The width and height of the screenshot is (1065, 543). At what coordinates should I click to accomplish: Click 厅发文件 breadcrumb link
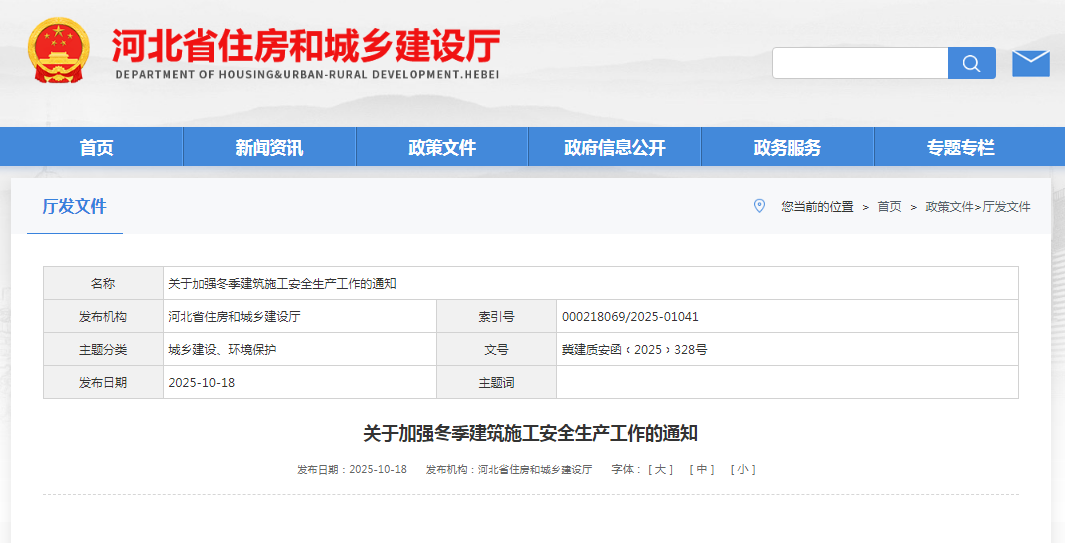(1007, 207)
